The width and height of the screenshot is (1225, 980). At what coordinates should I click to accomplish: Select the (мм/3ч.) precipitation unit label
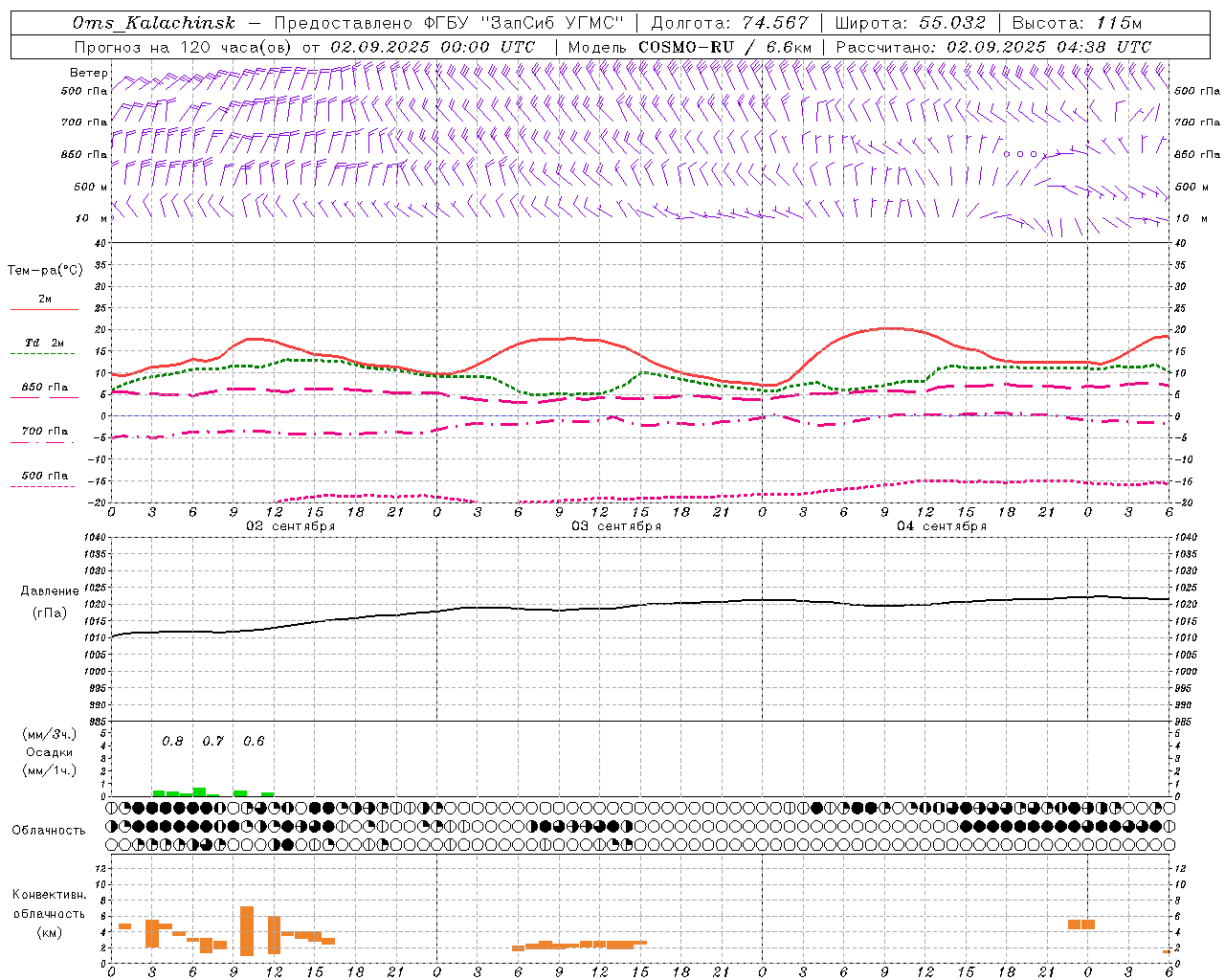[50, 734]
